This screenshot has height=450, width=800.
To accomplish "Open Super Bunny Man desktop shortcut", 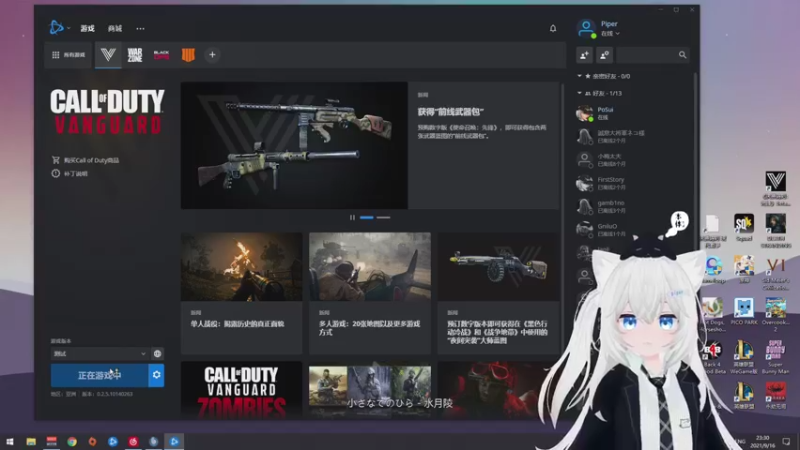I will point(776,357).
